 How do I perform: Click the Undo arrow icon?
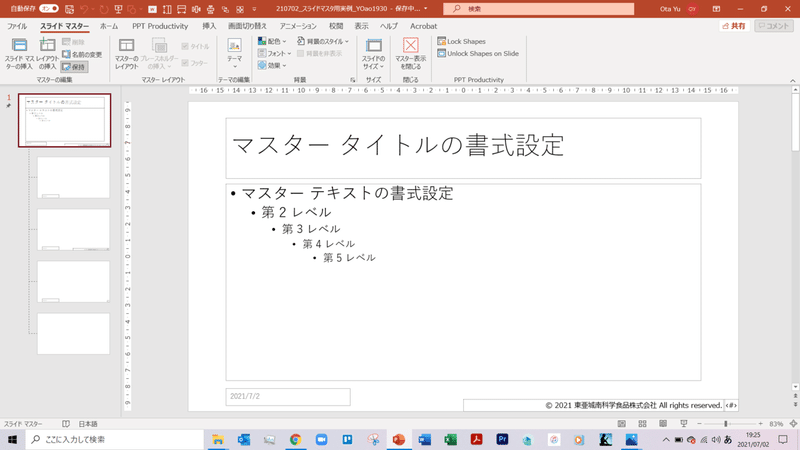84,9
